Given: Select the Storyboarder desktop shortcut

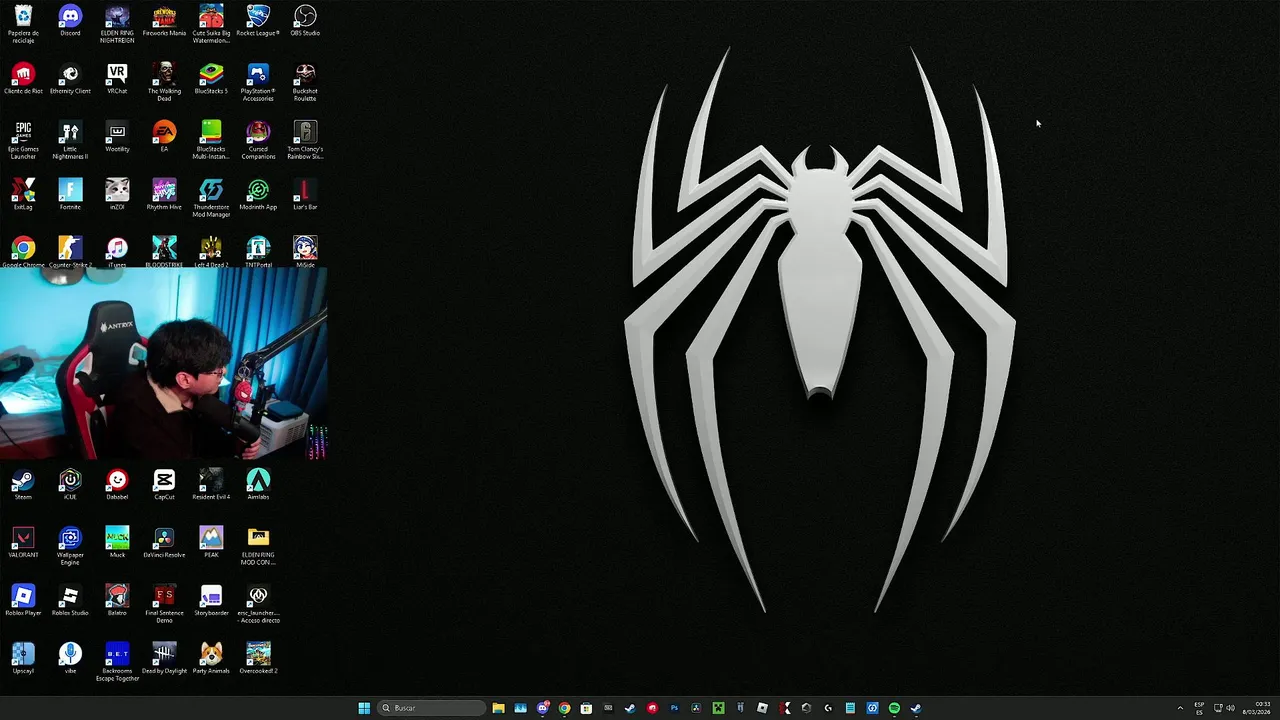Looking at the screenshot, I should click(211, 601).
